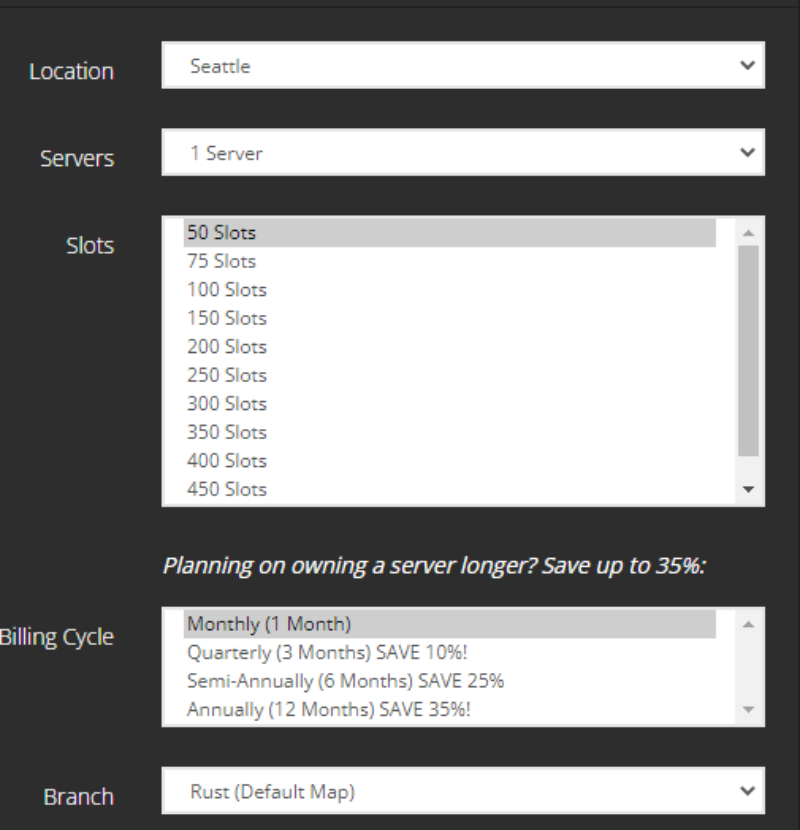Choose 100 Slots from the list

pyautogui.click(x=450, y=290)
